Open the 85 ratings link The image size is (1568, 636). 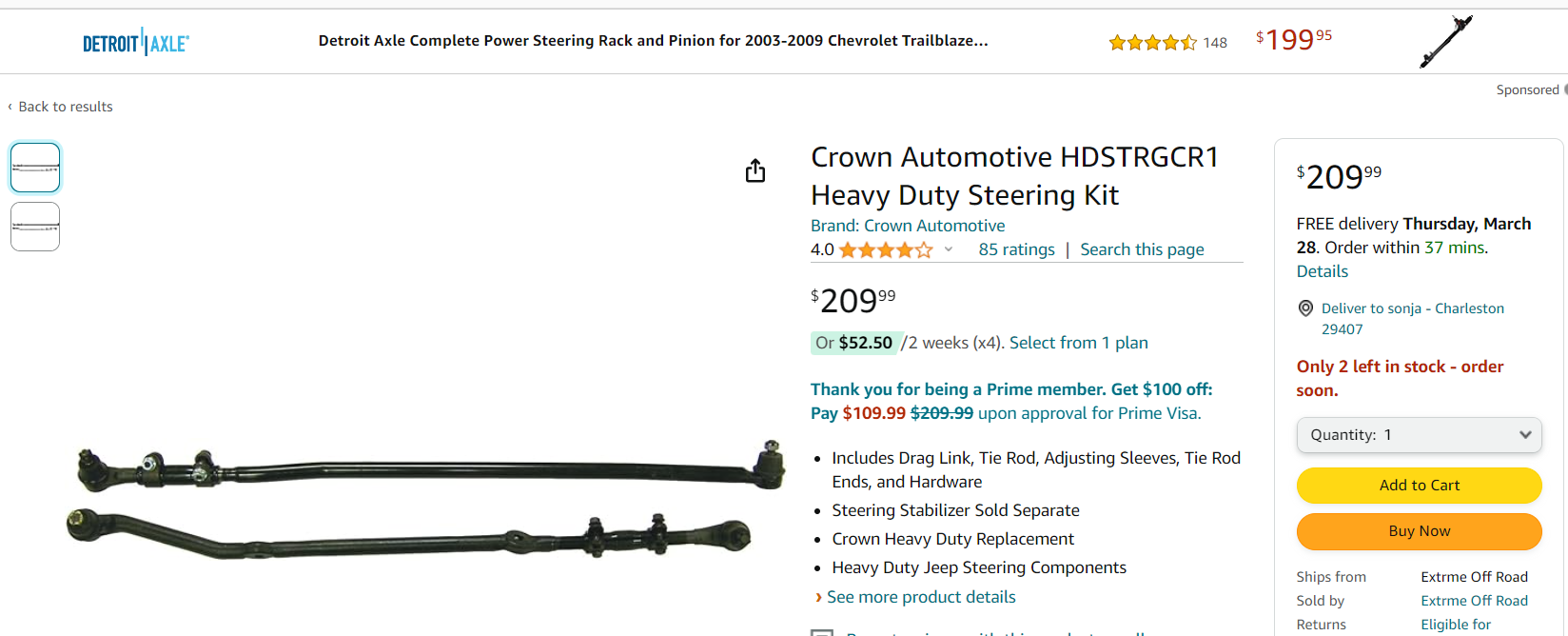point(1016,249)
